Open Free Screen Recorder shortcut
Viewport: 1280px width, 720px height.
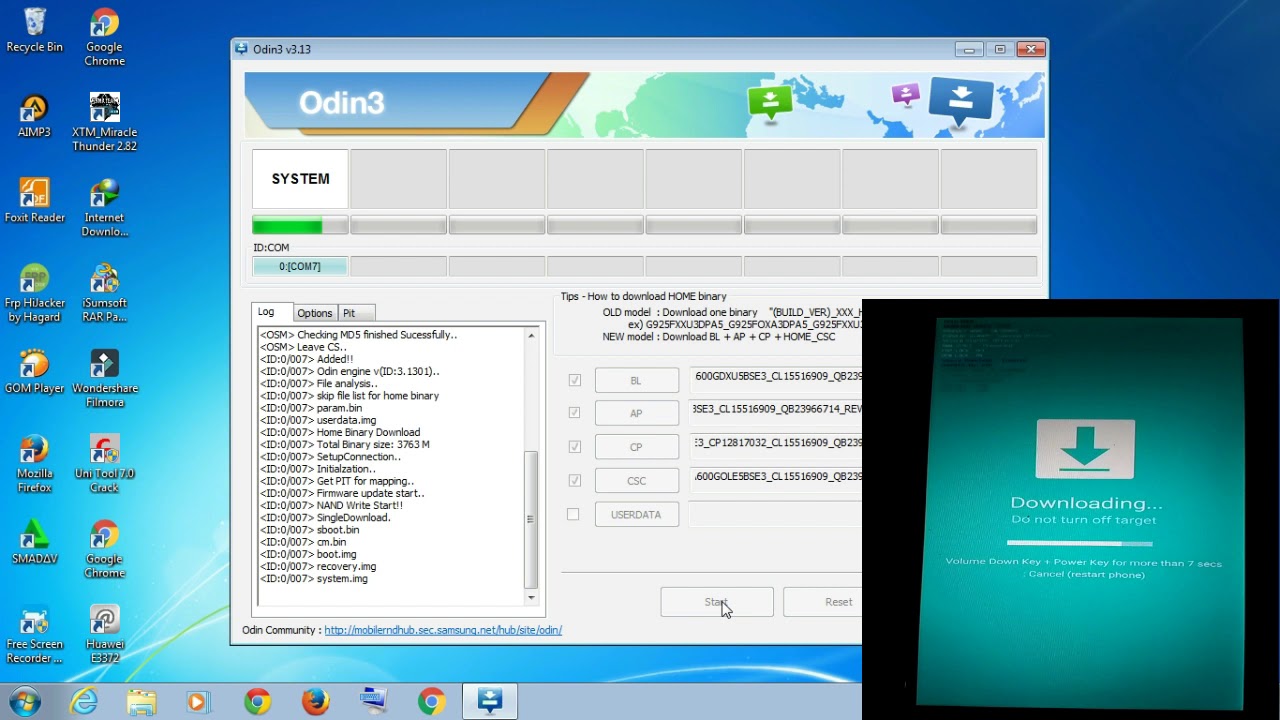click(x=34, y=635)
